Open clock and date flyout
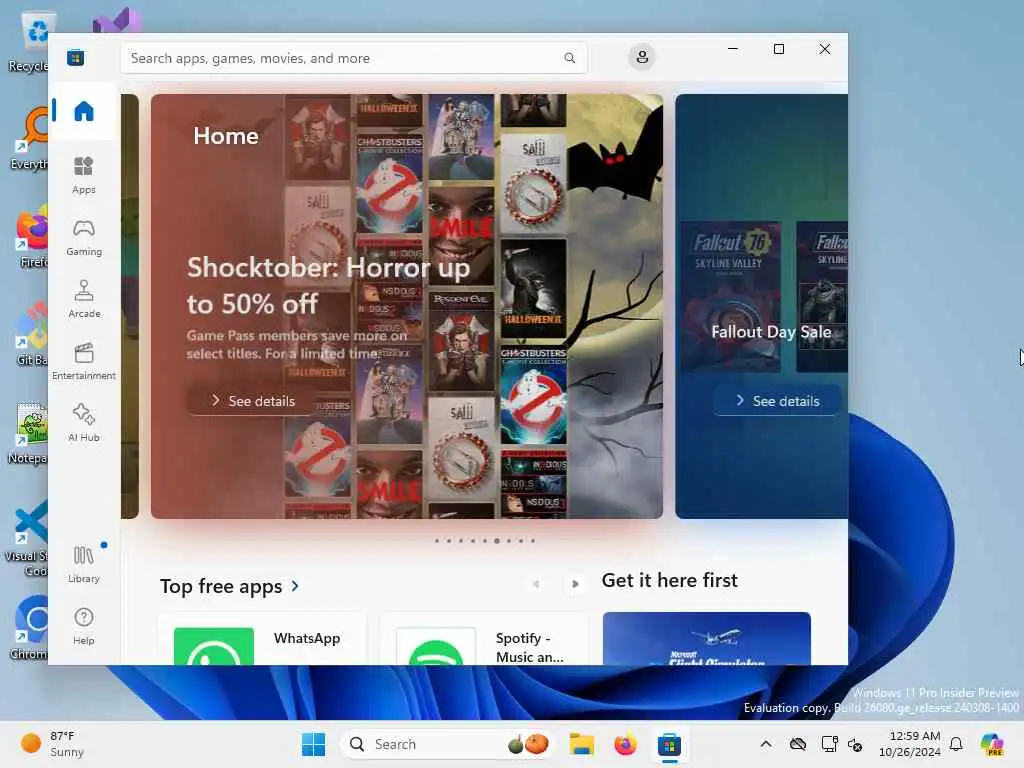Viewport: 1024px width, 768px height. [910, 744]
